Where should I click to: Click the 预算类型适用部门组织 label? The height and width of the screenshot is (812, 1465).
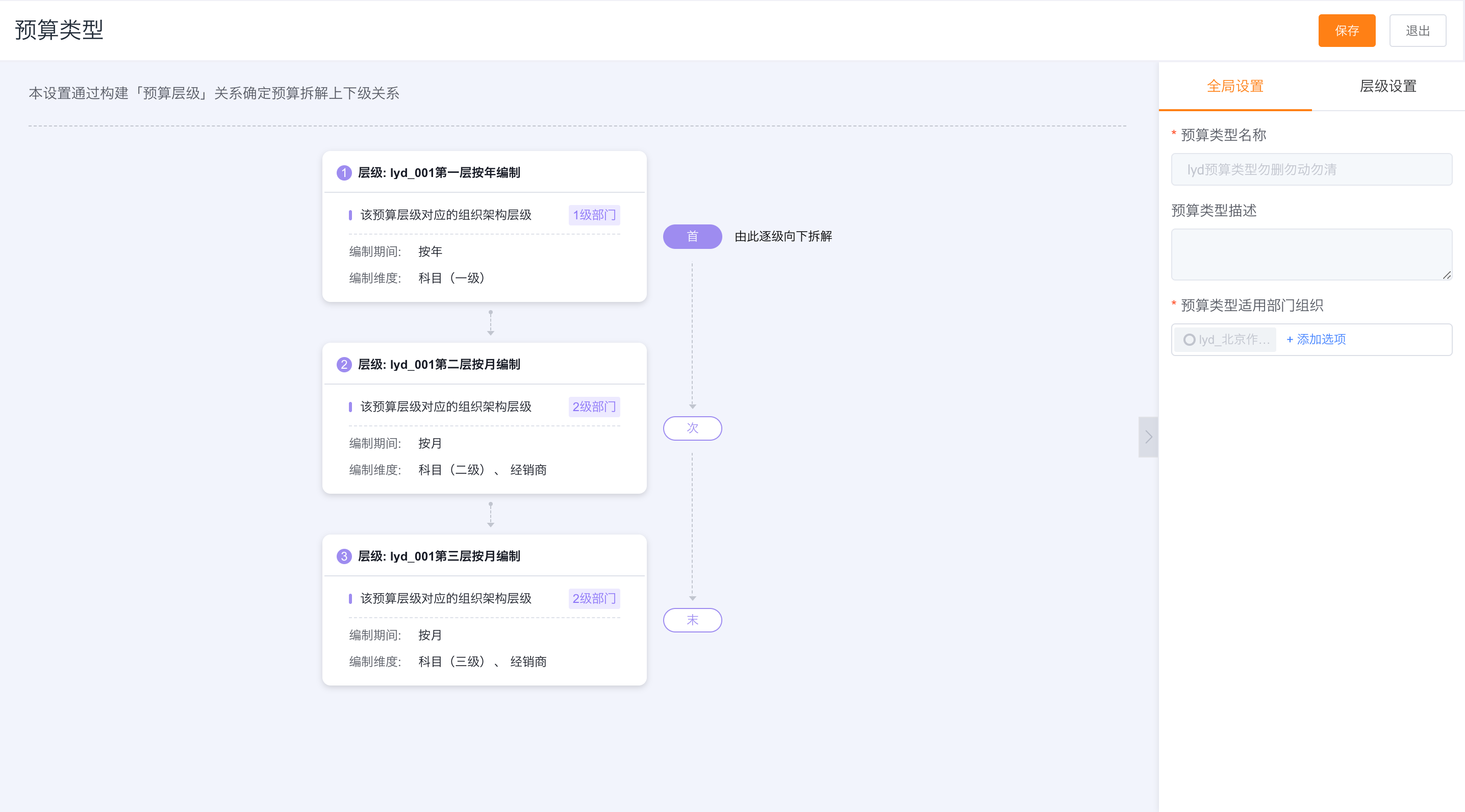point(1251,306)
